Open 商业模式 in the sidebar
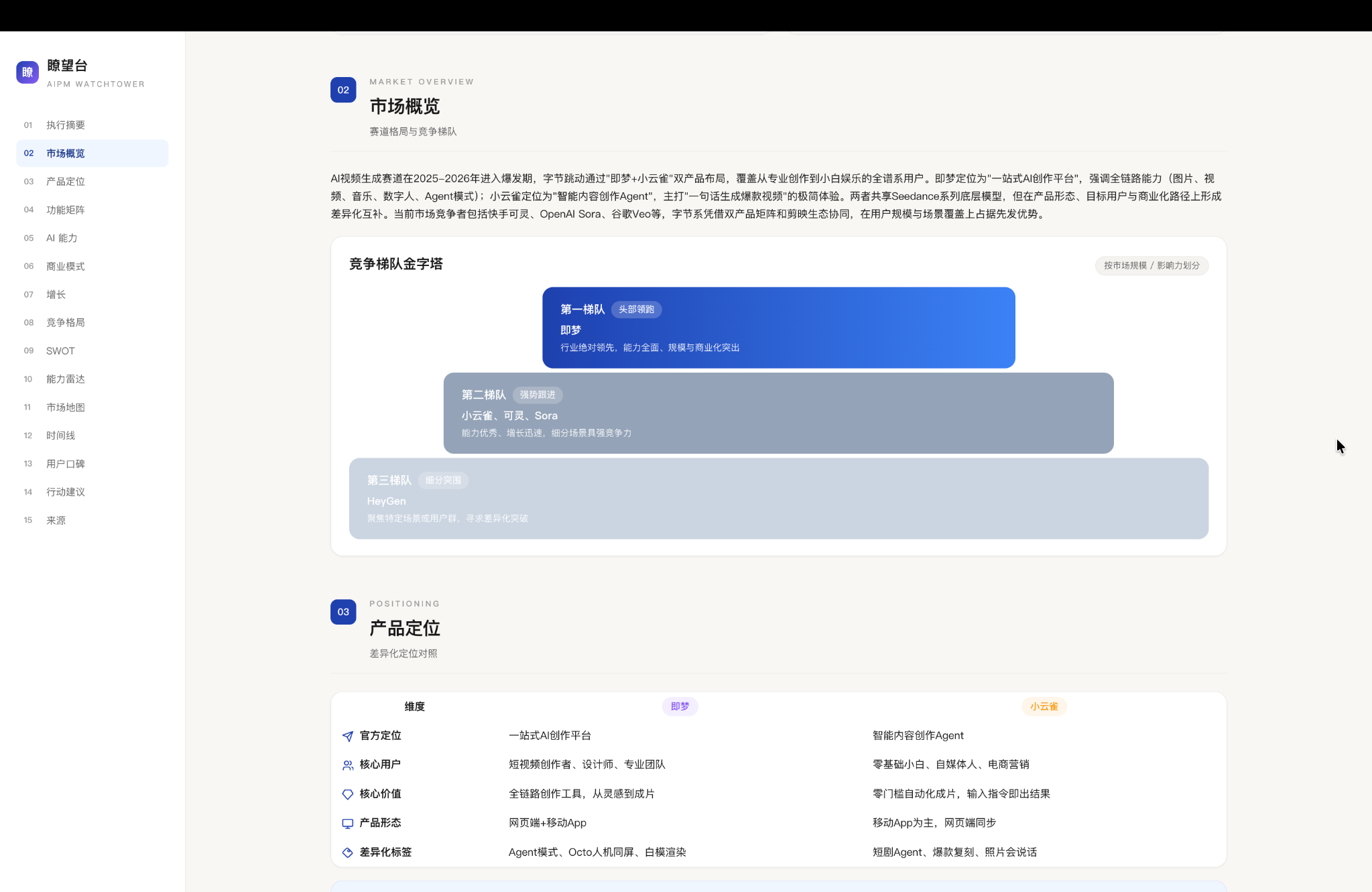 (92, 266)
